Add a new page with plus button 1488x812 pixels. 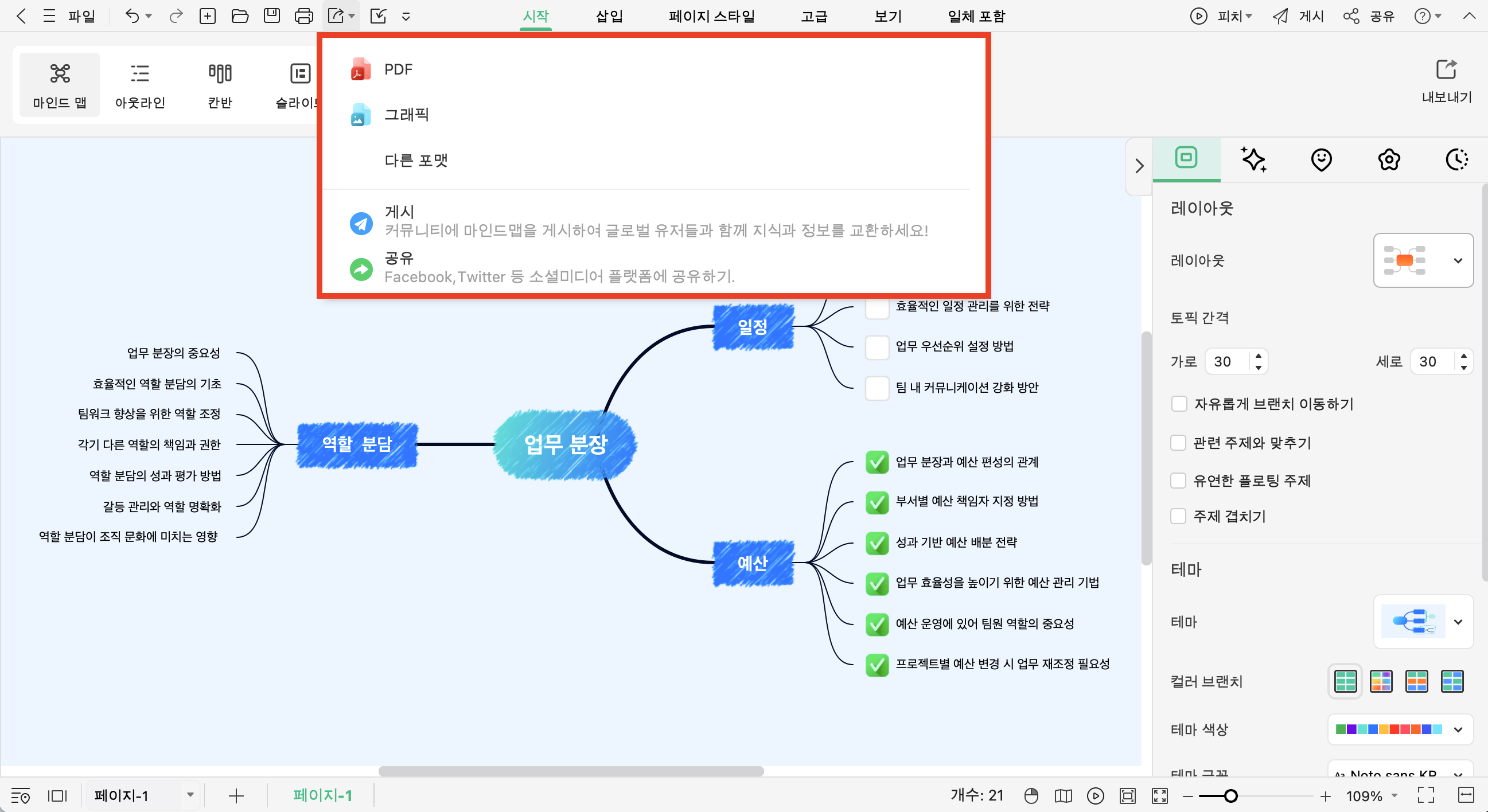point(236,796)
